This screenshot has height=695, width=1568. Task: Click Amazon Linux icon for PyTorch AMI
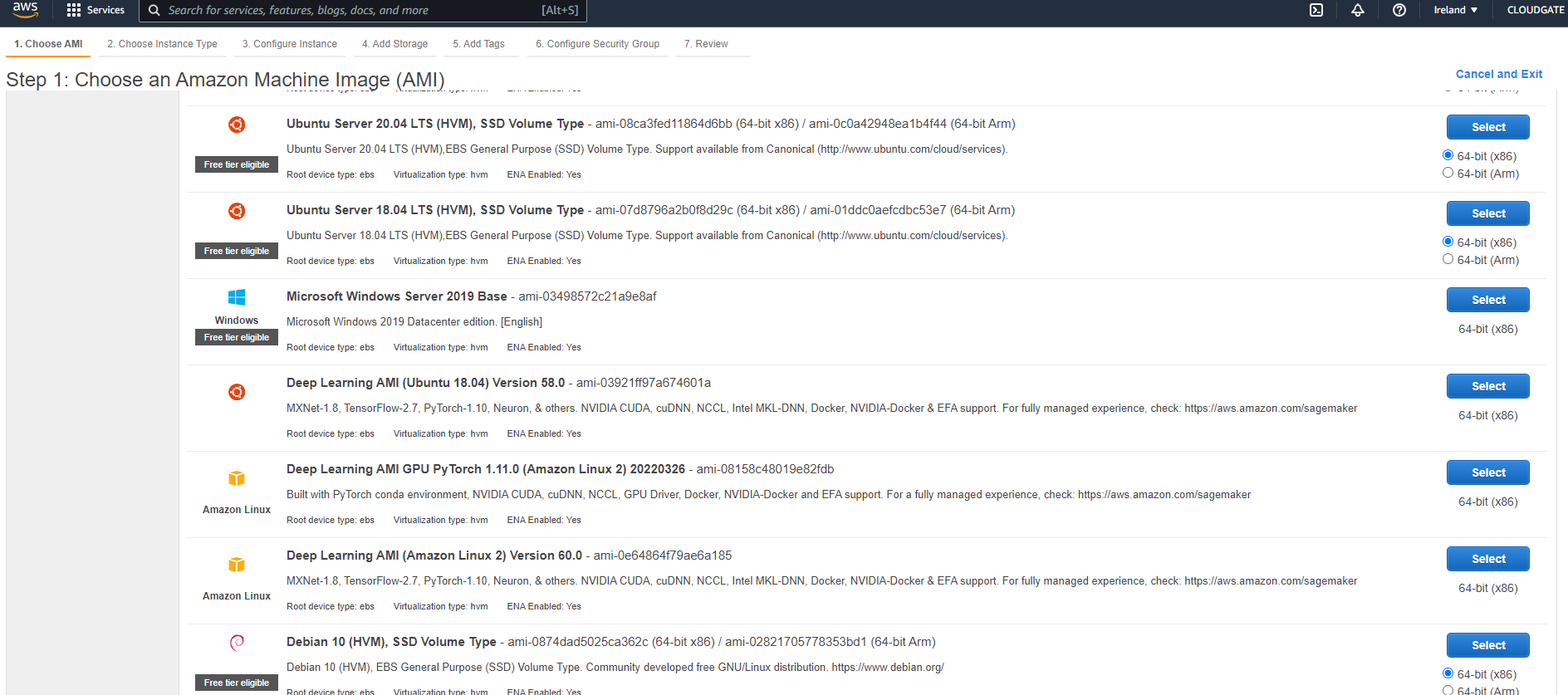tap(237, 478)
